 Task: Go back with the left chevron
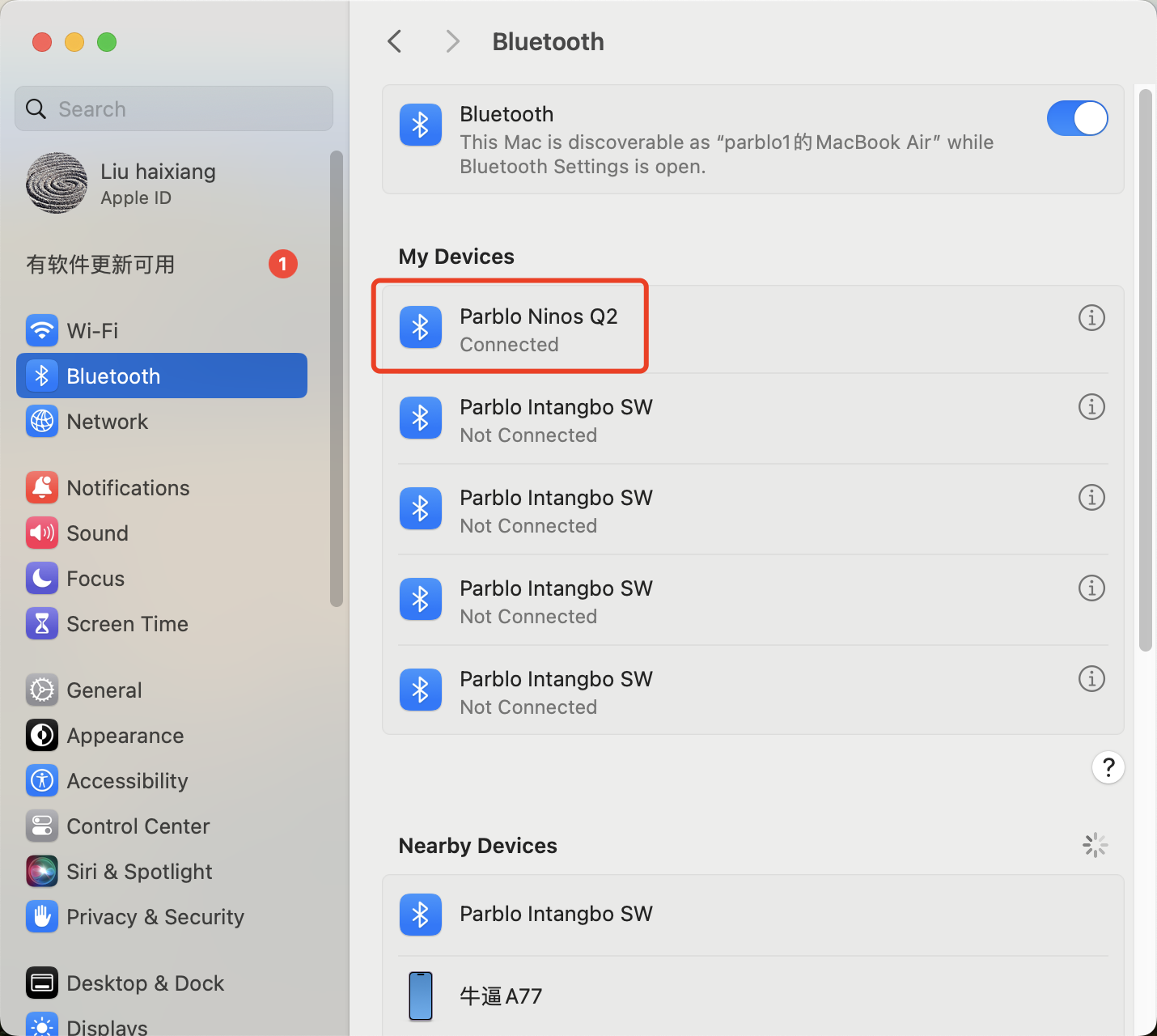pos(395,41)
